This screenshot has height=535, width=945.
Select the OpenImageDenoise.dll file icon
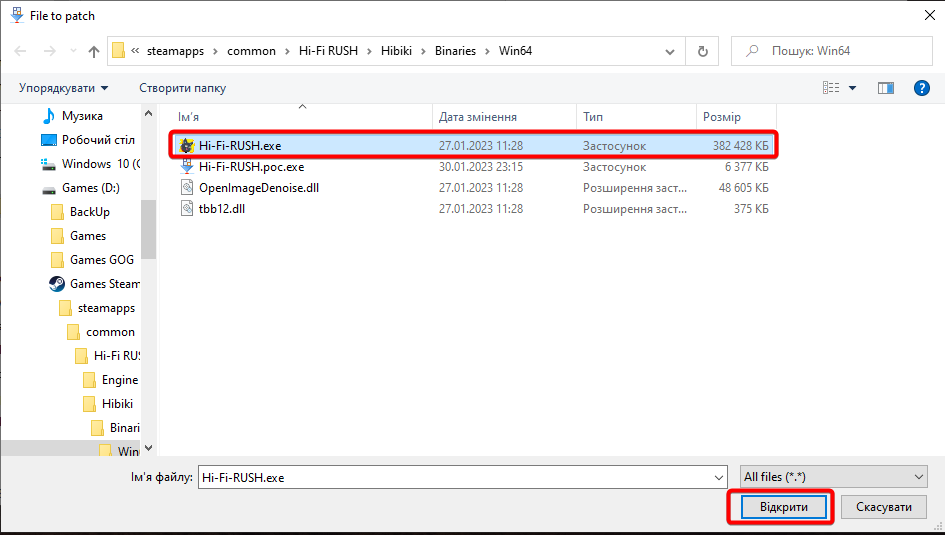187,188
